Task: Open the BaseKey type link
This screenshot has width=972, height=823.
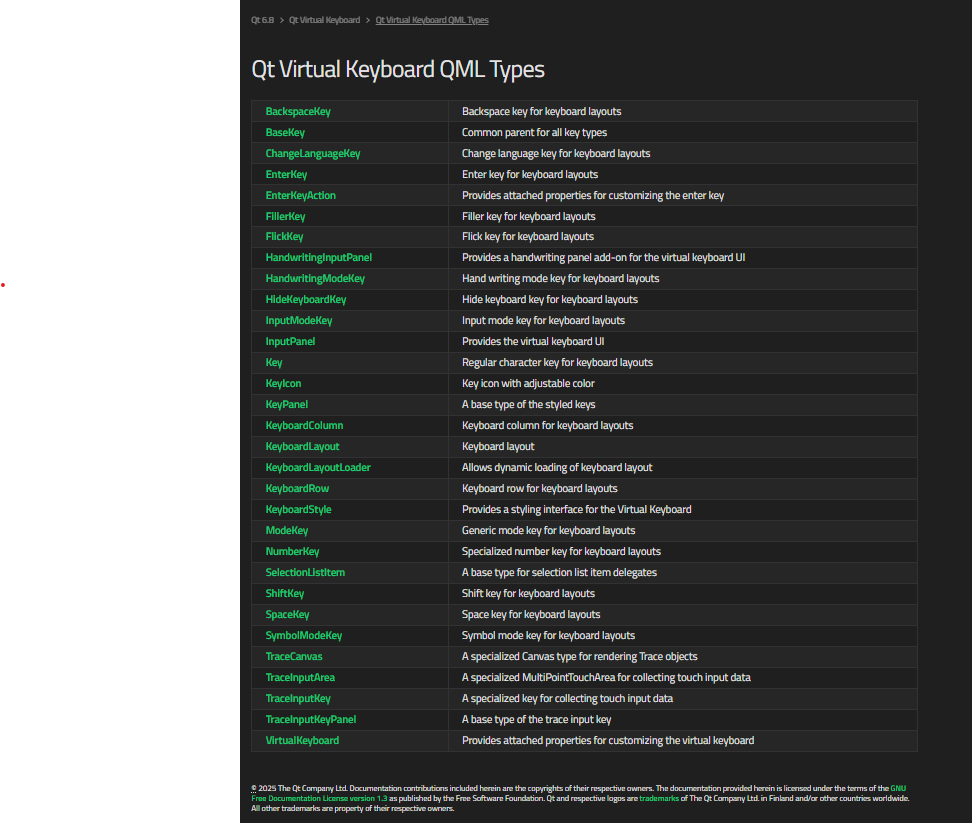Action: (285, 133)
